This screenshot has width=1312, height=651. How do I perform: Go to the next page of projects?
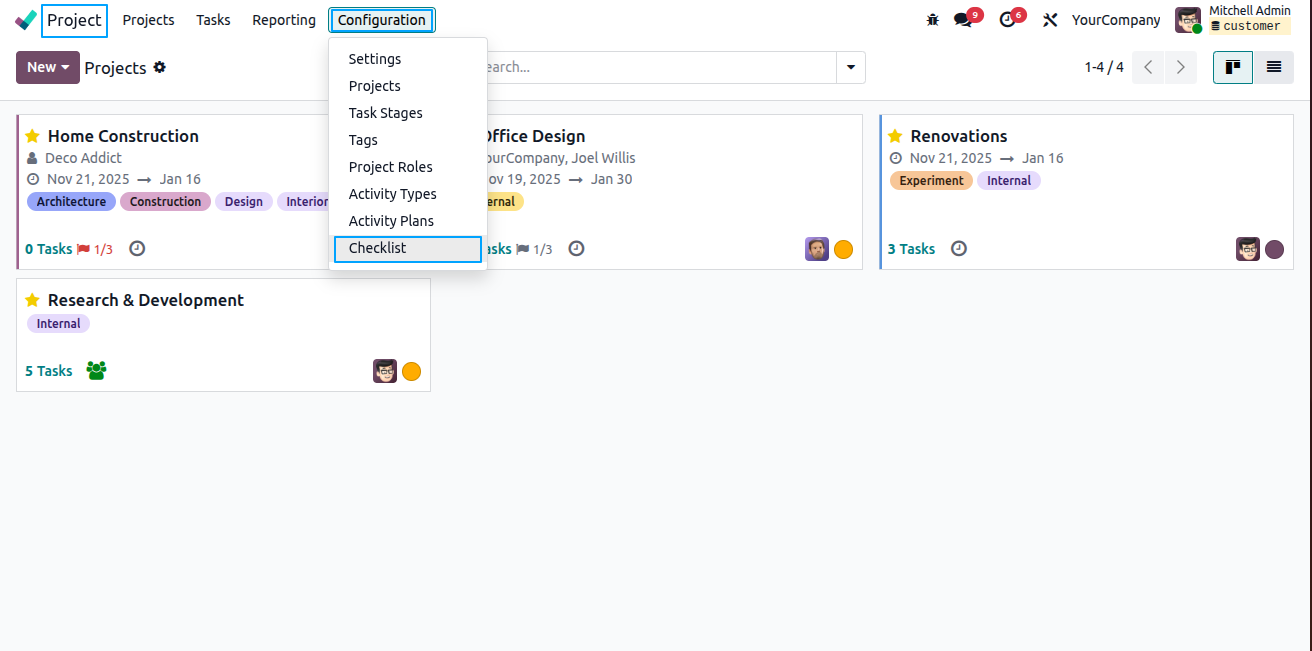pos(1180,67)
